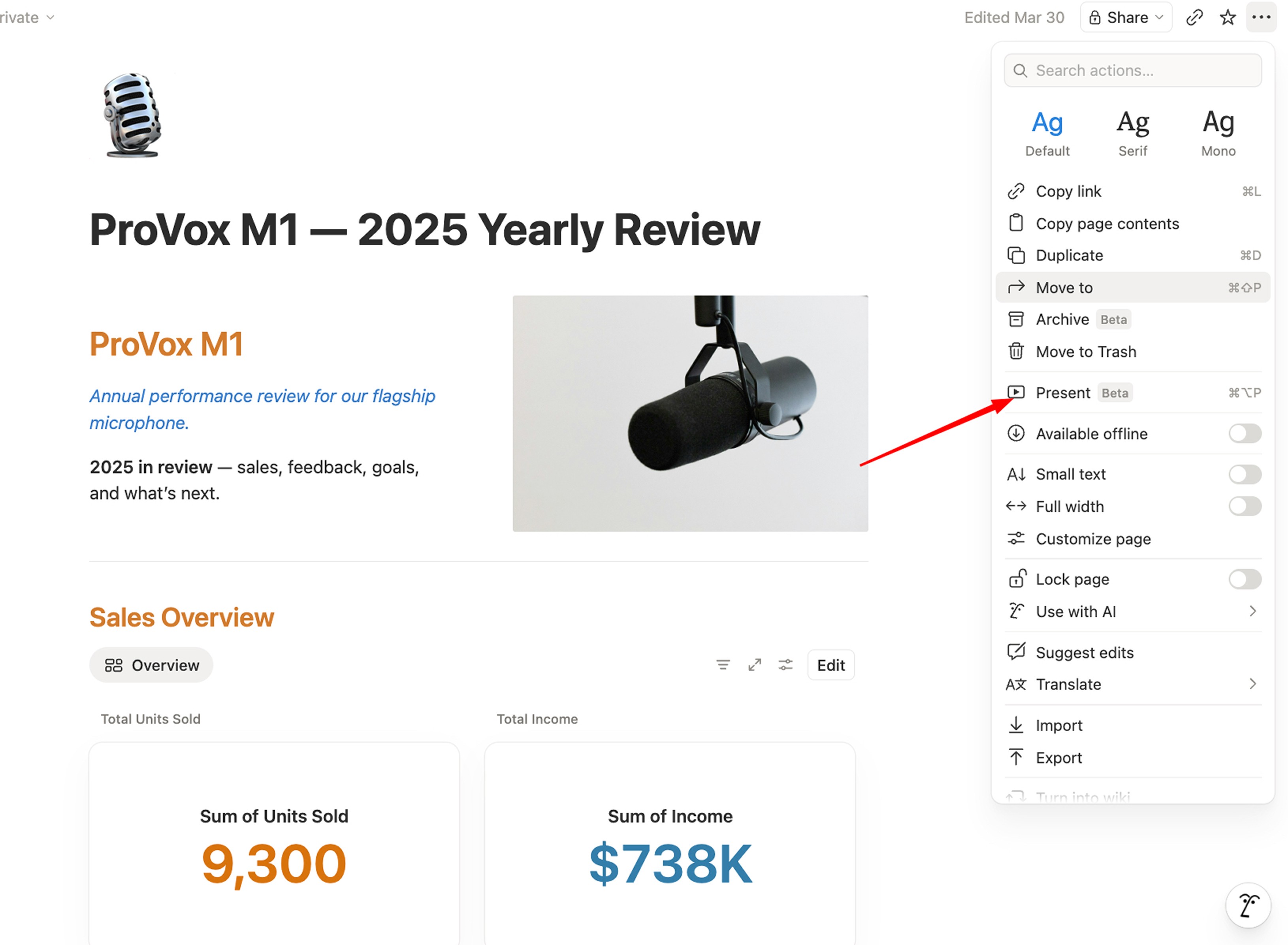Click the filter icon above Sales Overview
This screenshot has width=1288, height=945.
coord(722,665)
